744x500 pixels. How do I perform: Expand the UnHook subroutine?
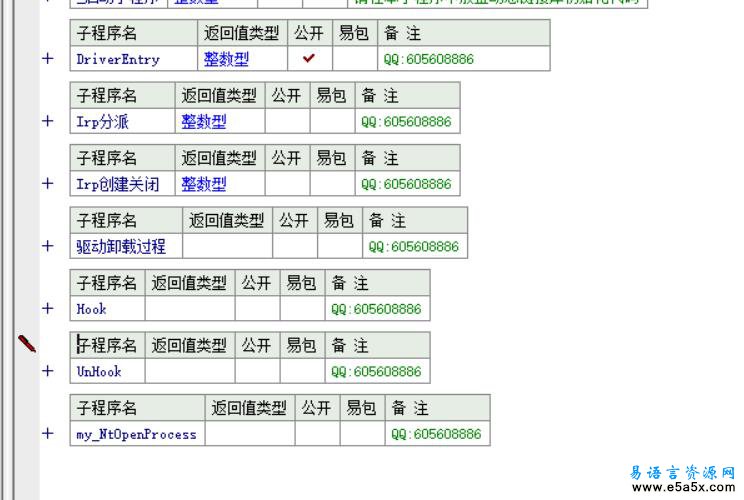[x=47, y=371]
